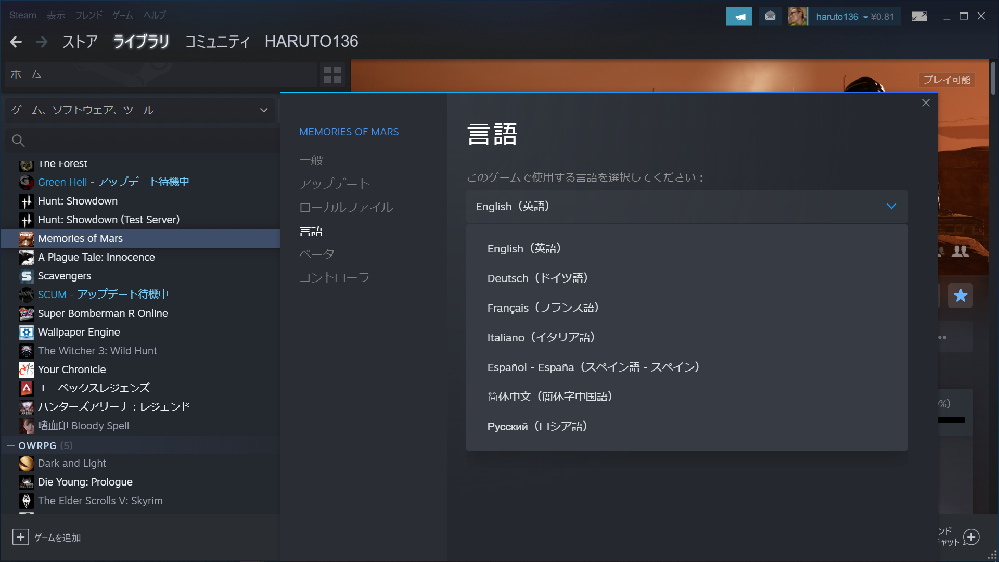Click the library search magnifier icon
Screen dimensions: 999x562
coord(18,140)
